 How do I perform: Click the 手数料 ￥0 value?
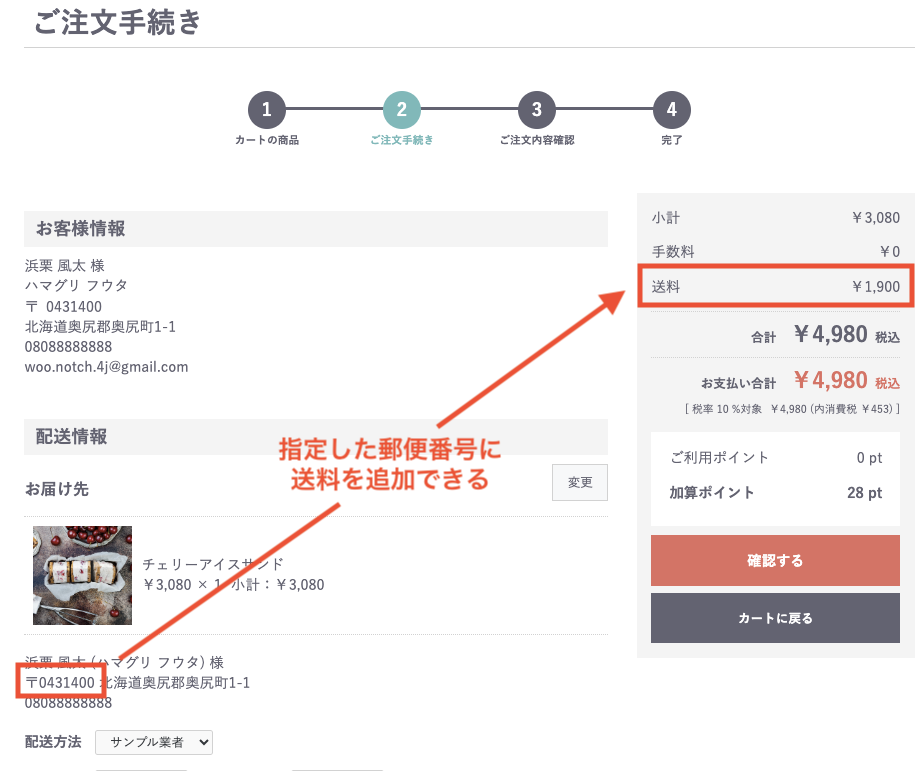click(x=889, y=252)
